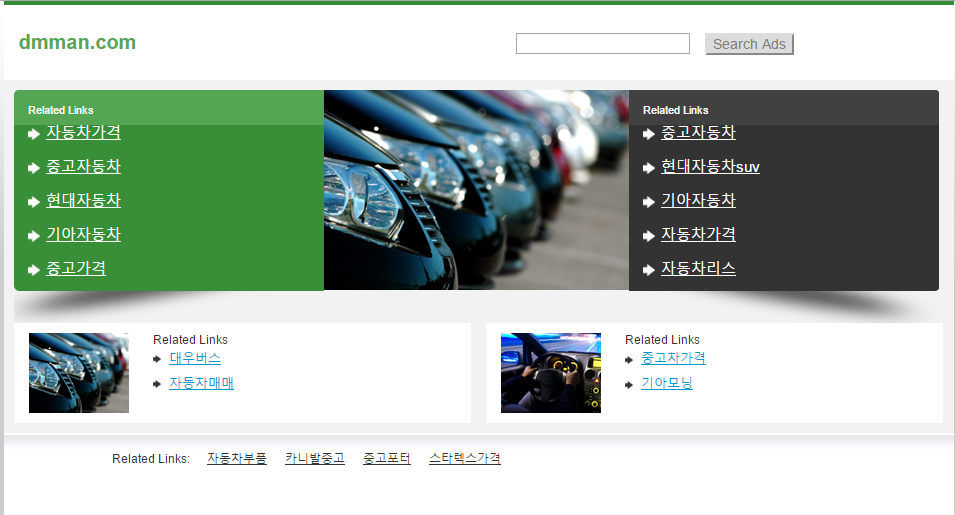Click Related Links label above 중고차가격
This screenshot has width=955, height=515.
pyautogui.click(x=663, y=340)
